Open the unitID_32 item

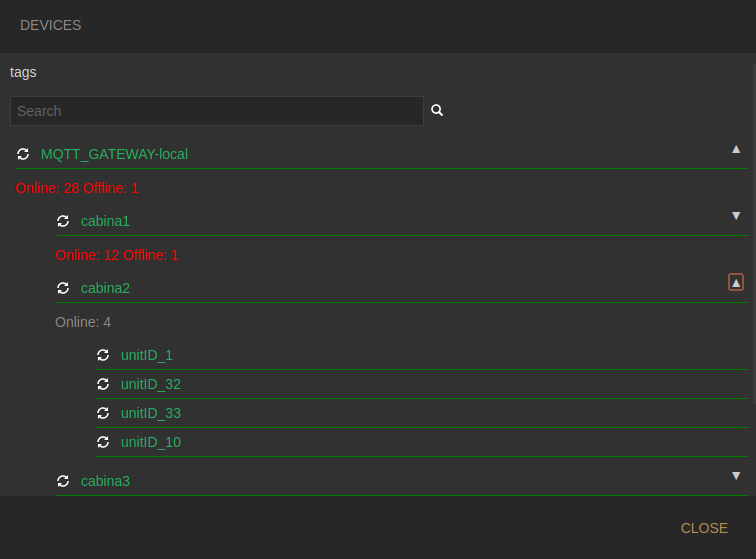click(x=151, y=384)
